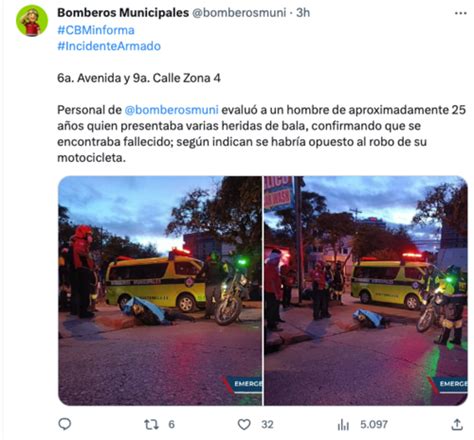Click the share upload icon

pos(457,424)
